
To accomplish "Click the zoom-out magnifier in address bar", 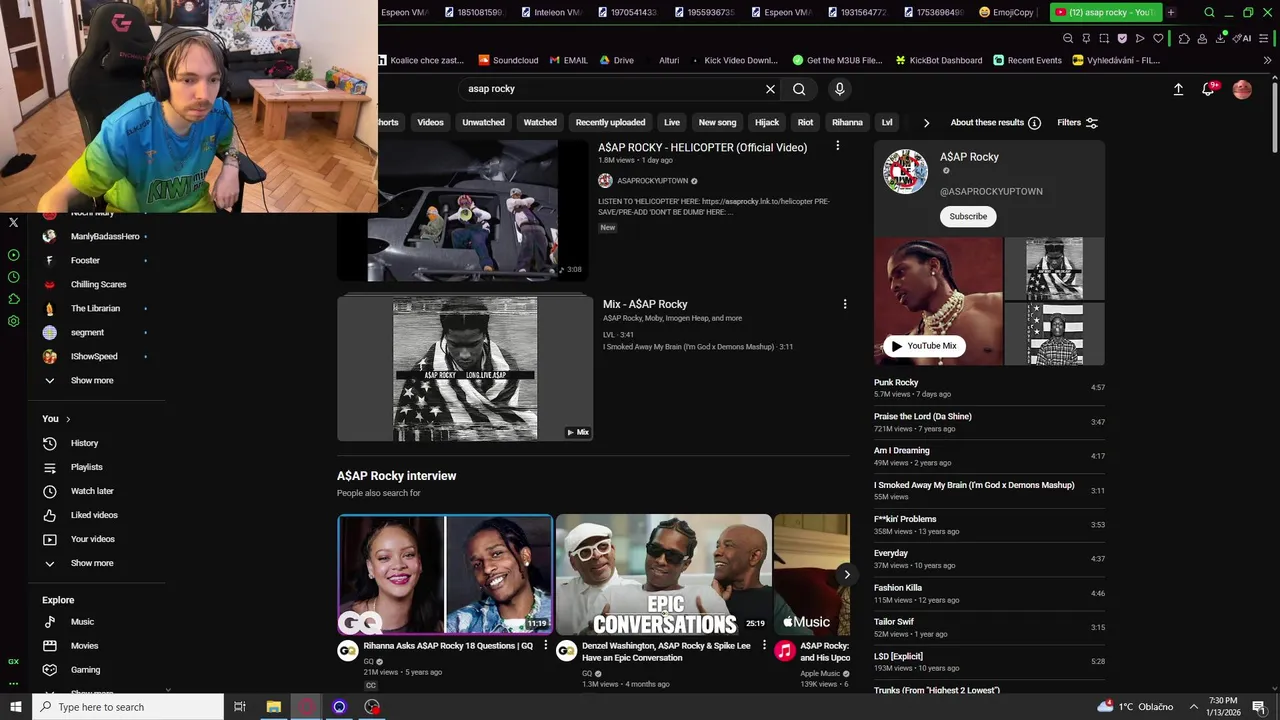I will pyautogui.click(x=1068, y=38).
